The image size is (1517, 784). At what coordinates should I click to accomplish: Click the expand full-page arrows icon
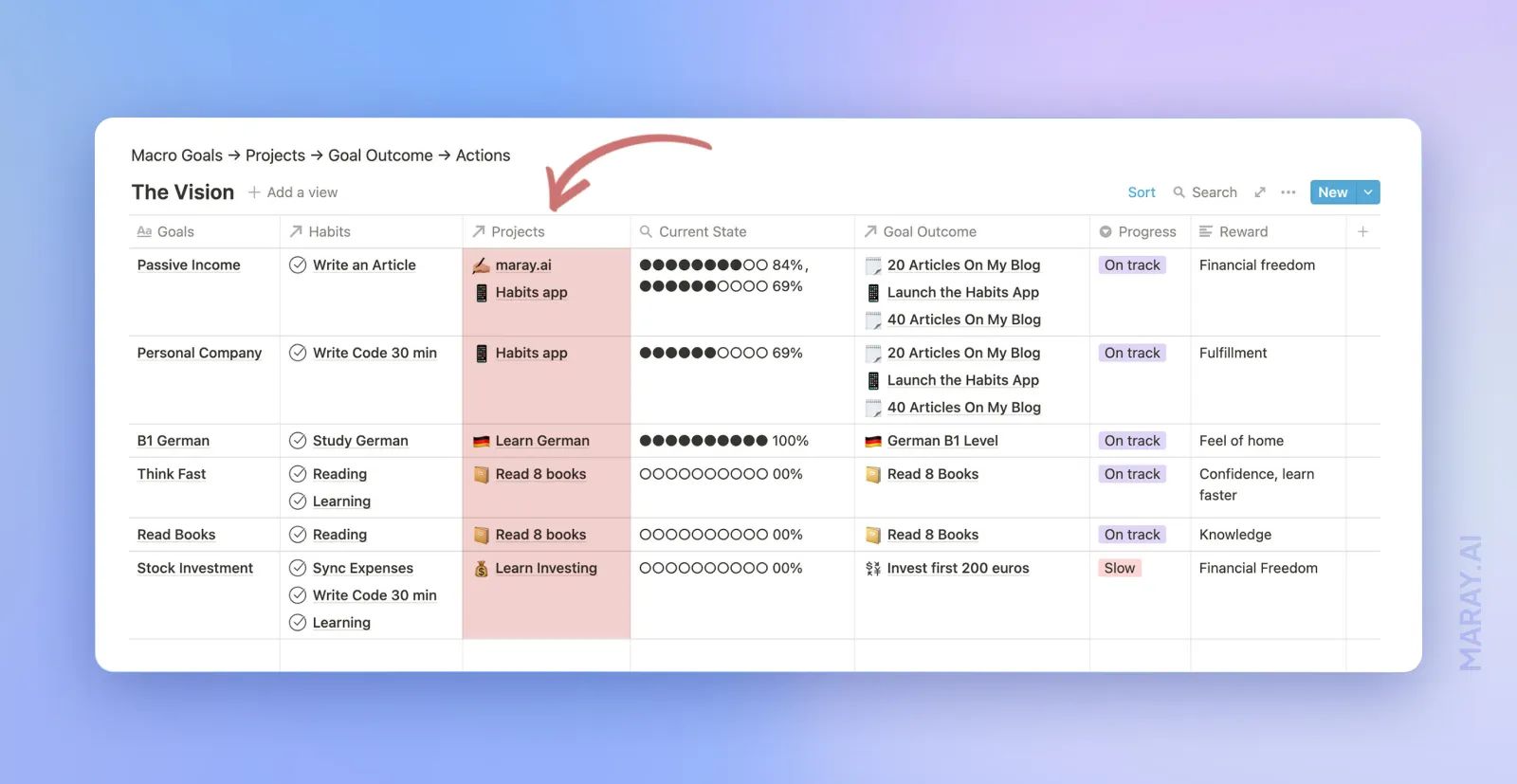tap(1260, 192)
